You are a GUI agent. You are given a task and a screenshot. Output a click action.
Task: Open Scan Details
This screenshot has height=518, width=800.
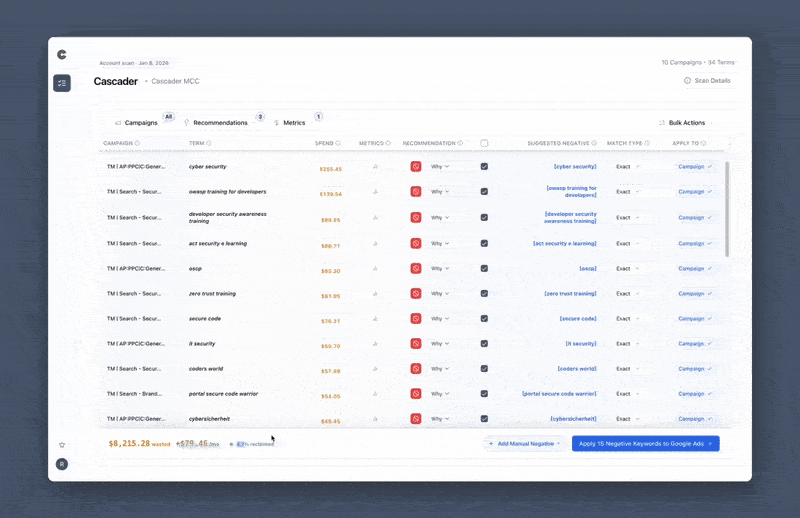707,80
